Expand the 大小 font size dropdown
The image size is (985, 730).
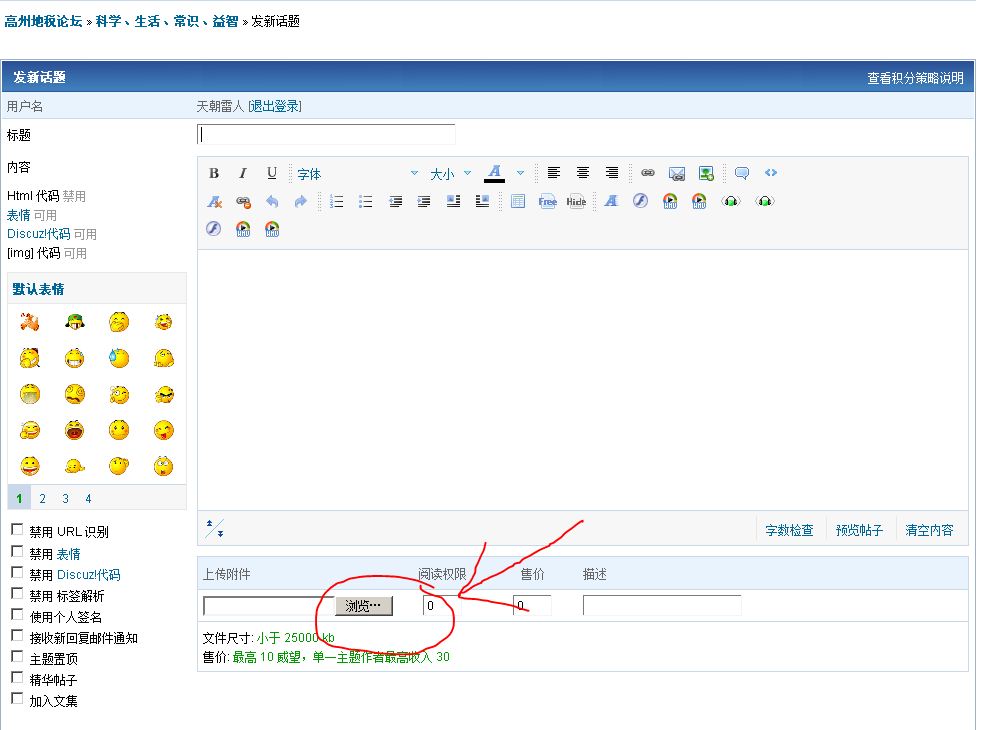click(x=450, y=174)
